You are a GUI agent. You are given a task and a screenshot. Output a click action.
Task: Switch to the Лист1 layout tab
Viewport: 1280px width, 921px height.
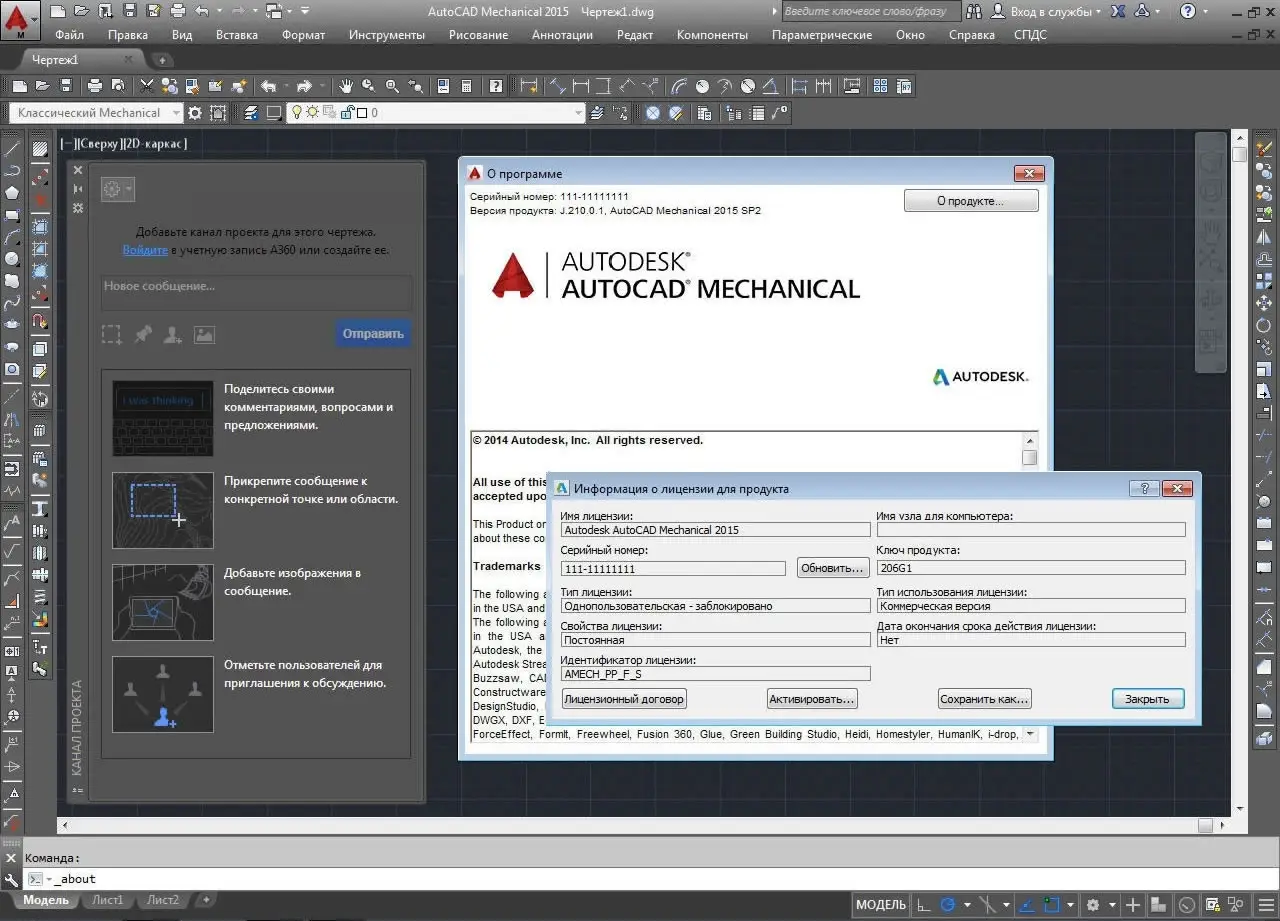(x=107, y=900)
